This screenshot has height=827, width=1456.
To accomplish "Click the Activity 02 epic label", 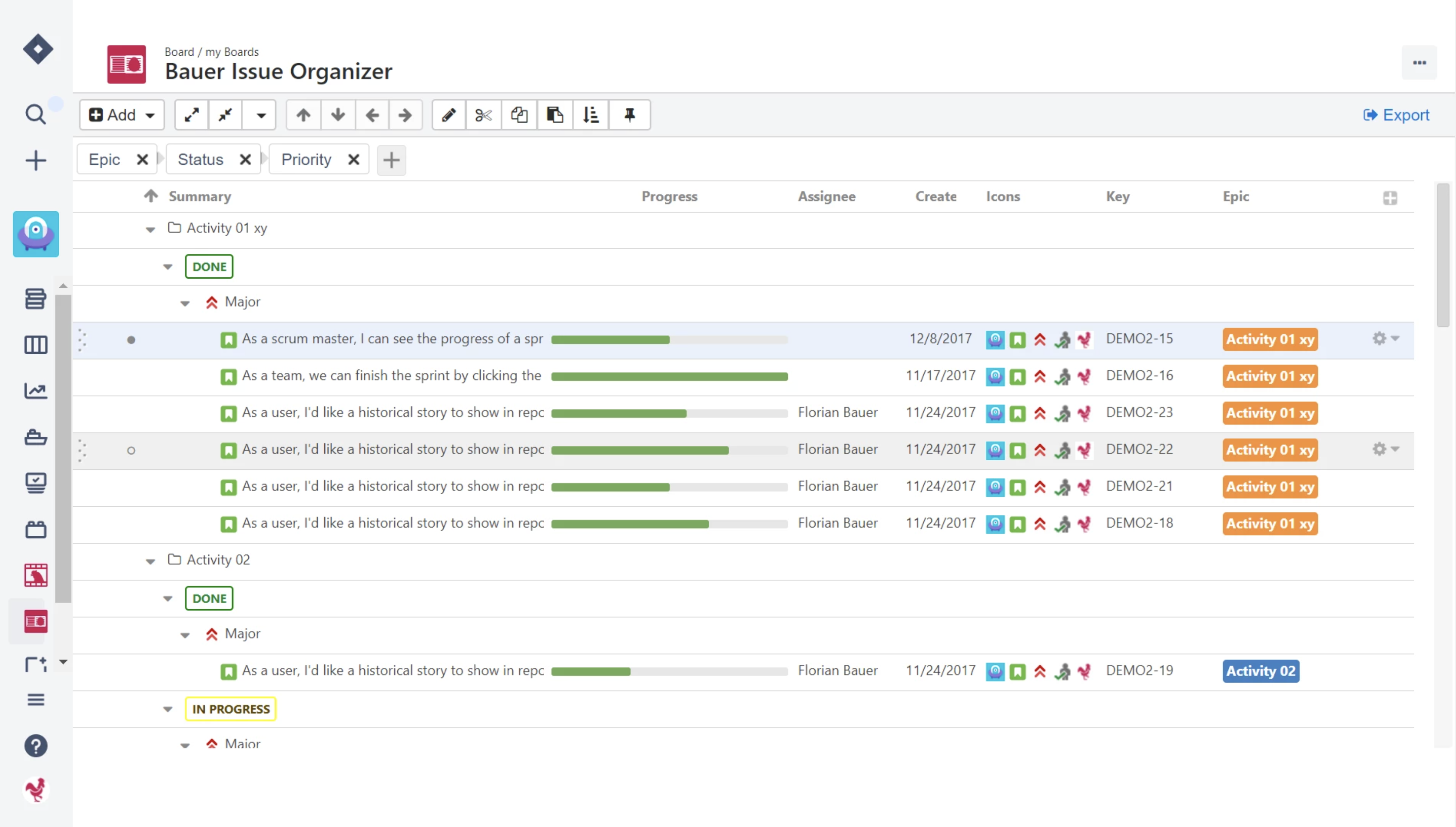I will 1260,671.
